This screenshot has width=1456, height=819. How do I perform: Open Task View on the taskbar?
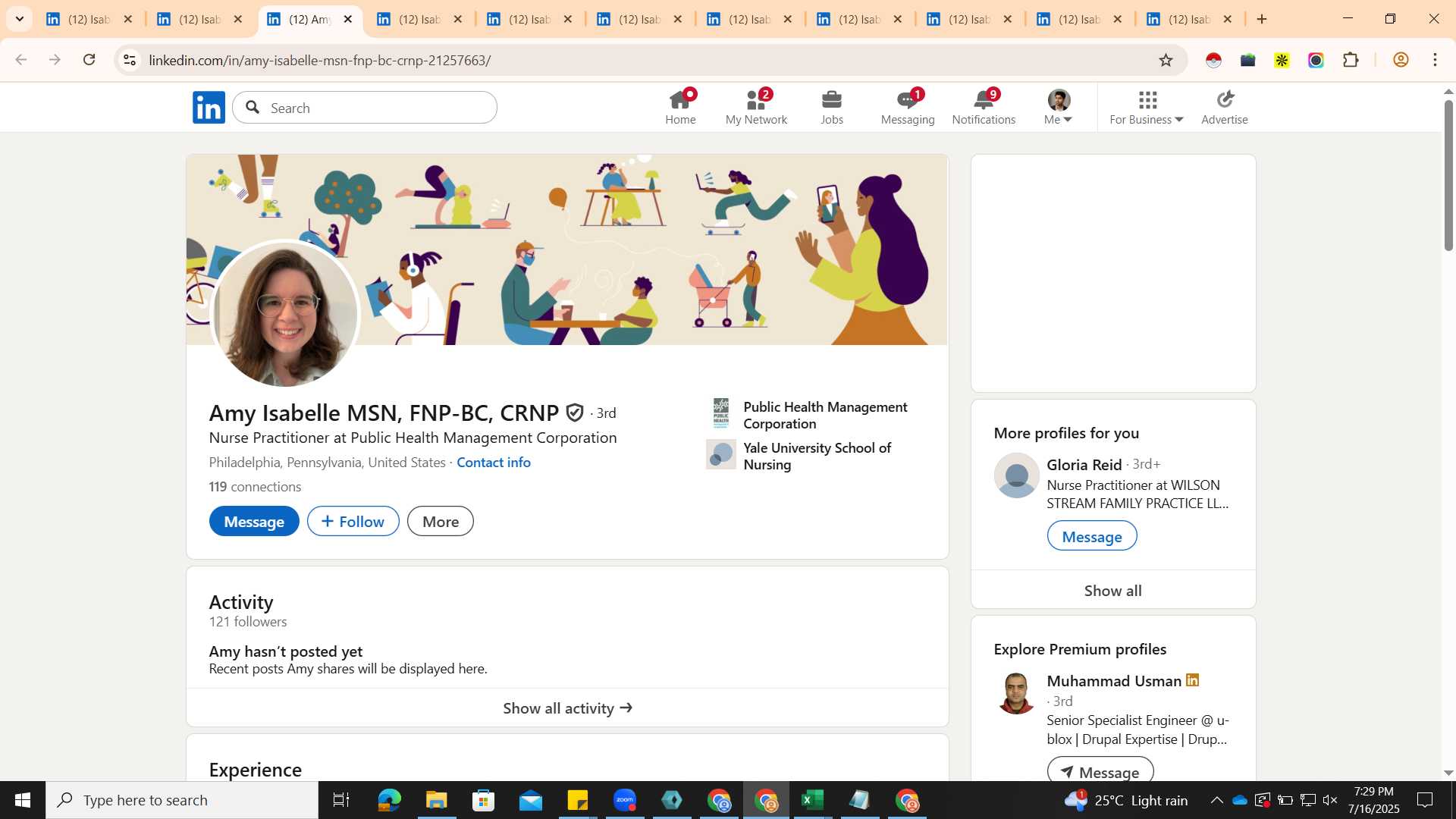[341, 800]
